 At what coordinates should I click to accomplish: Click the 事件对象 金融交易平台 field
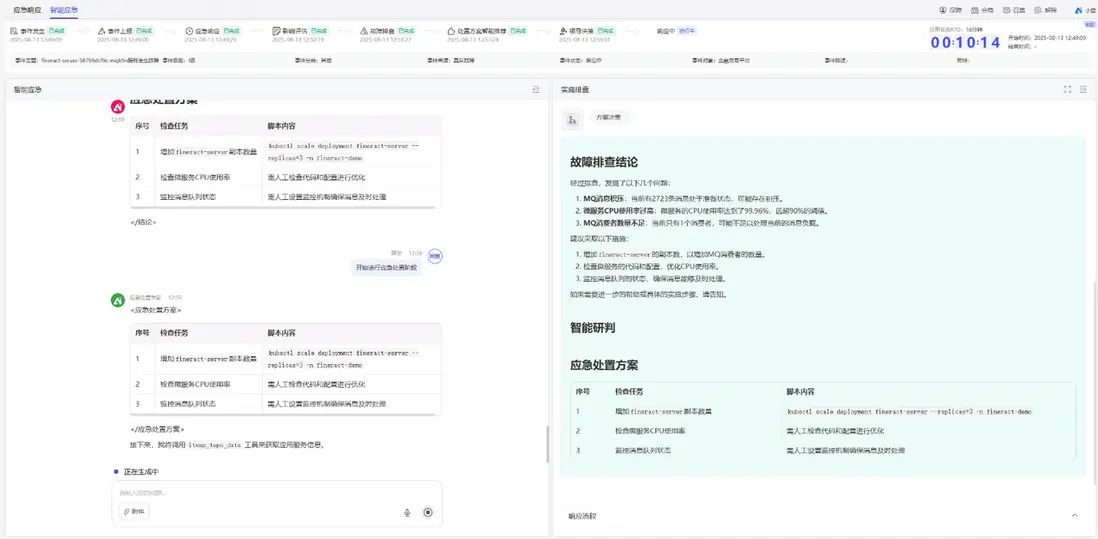click(721, 60)
